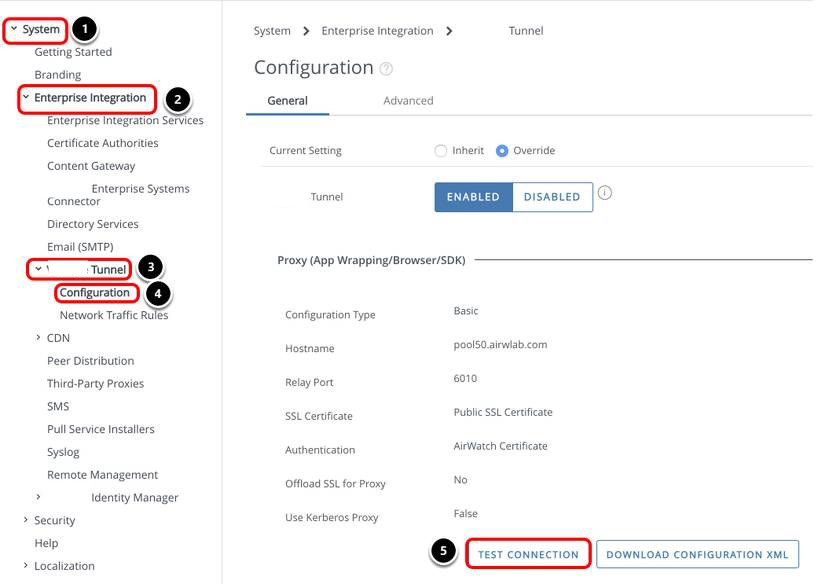
Task: Switch Tunnel to Disabled
Action: point(552,197)
